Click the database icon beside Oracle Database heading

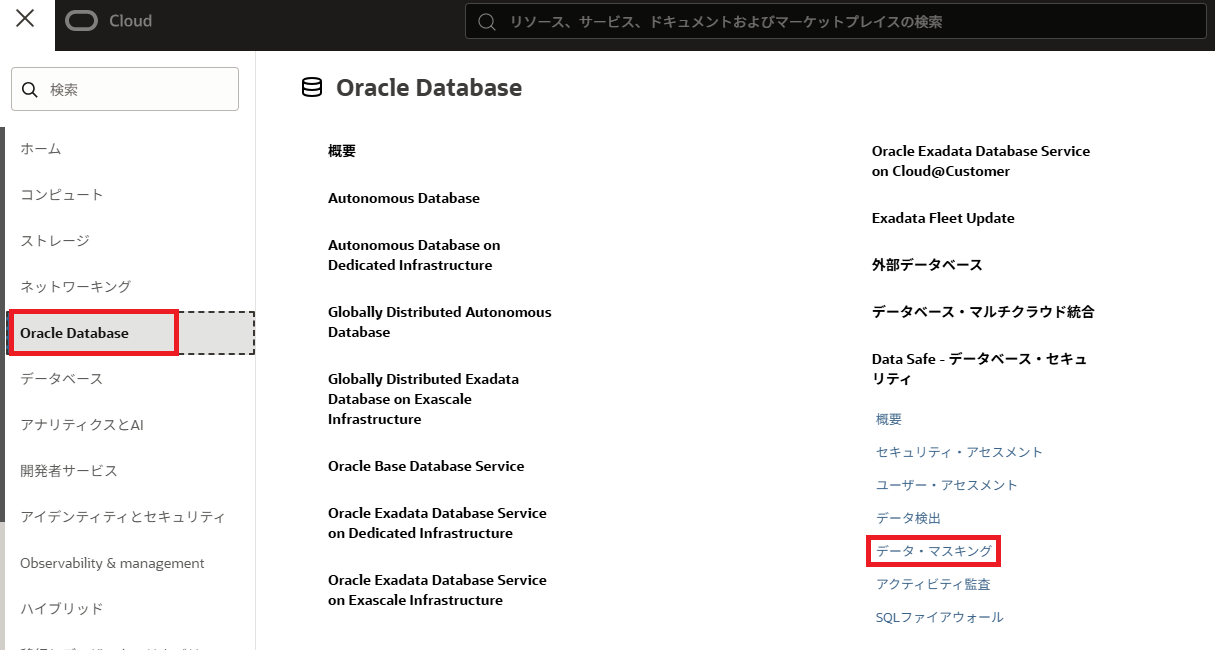pyautogui.click(x=312, y=88)
